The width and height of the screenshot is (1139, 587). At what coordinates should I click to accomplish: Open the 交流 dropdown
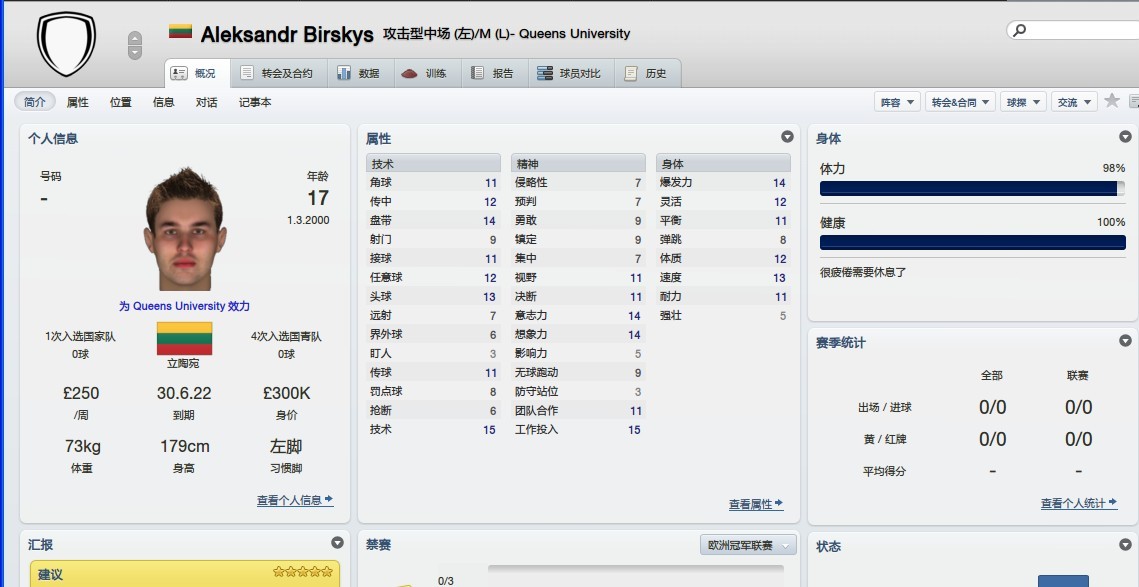coord(1074,102)
